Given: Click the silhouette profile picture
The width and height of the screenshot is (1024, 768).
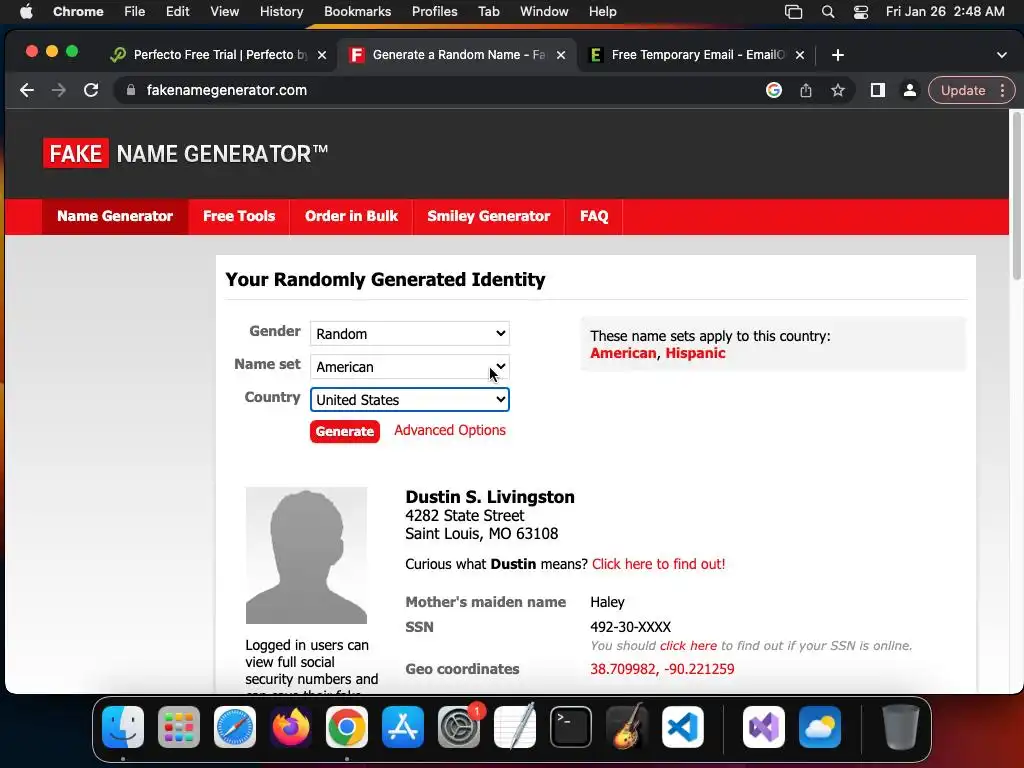Looking at the screenshot, I should (306, 555).
